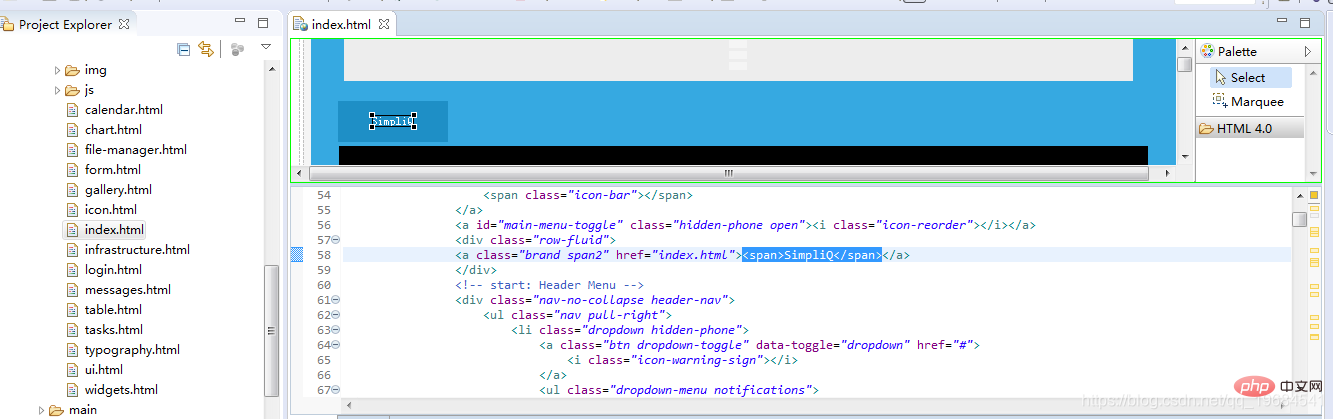Screen dimensions: 1333x419
Task: Toggle Link with Editor in Project Explorer
Action: [x=206, y=48]
